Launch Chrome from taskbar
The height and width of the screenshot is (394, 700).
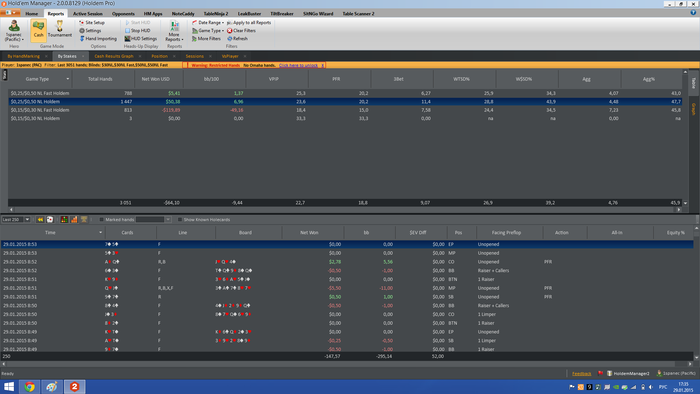(x=29, y=386)
